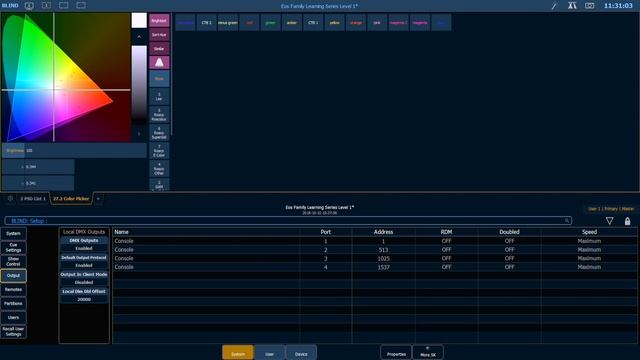Screen dimensions: 640x360
Task: Click address 1025 for Console port 3
Action: click(x=383, y=258)
